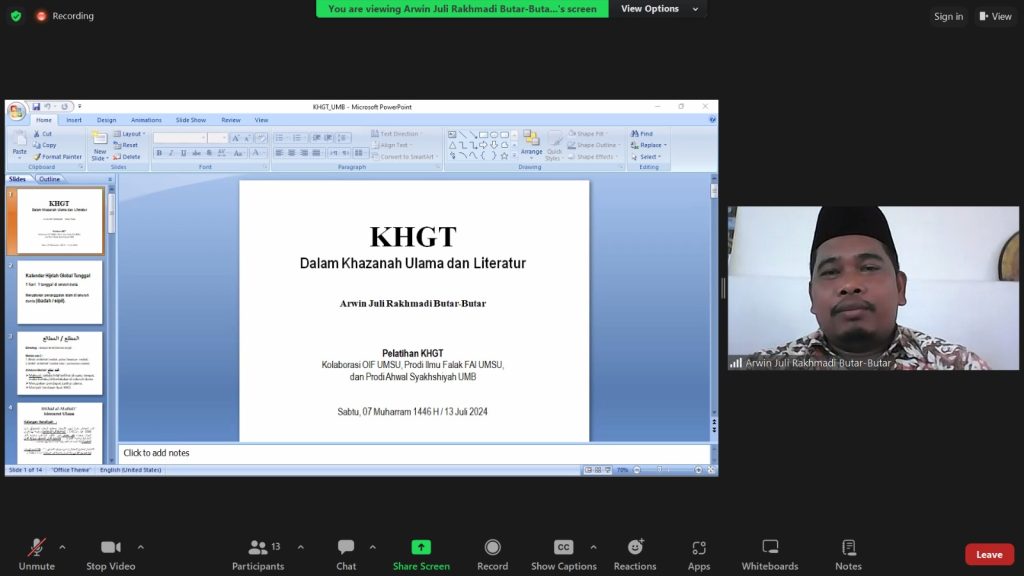This screenshot has height=576, width=1024.
Task: Open the Notes icon
Action: [848, 548]
